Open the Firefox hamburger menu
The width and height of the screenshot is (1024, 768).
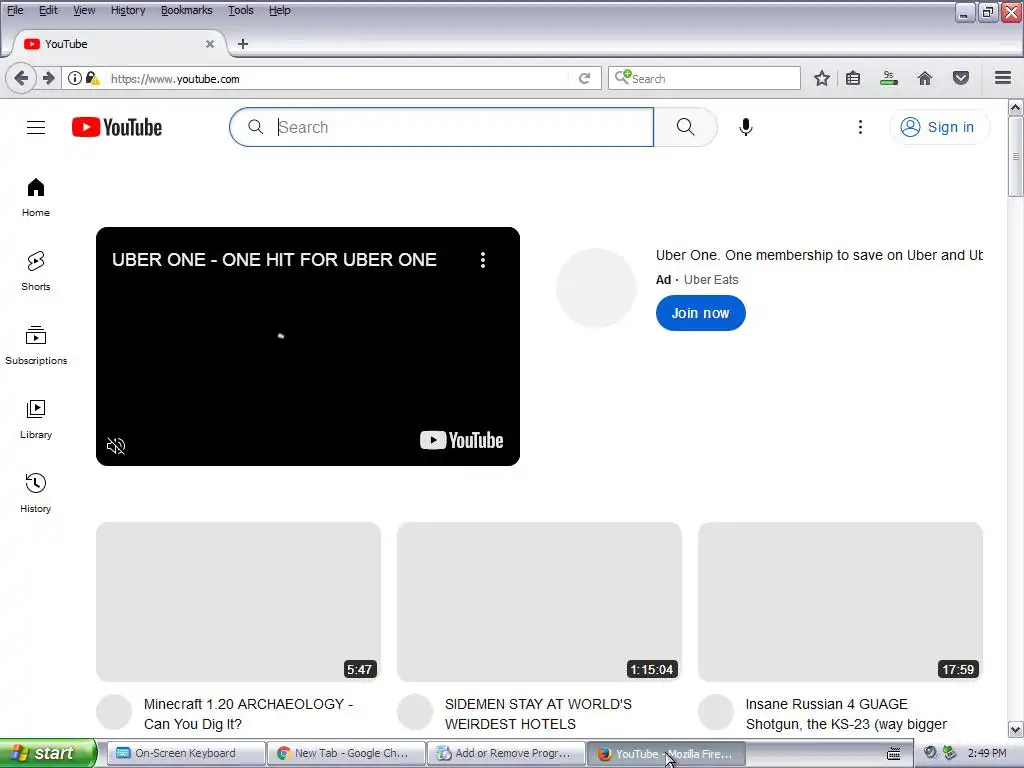click(1003, 78)
